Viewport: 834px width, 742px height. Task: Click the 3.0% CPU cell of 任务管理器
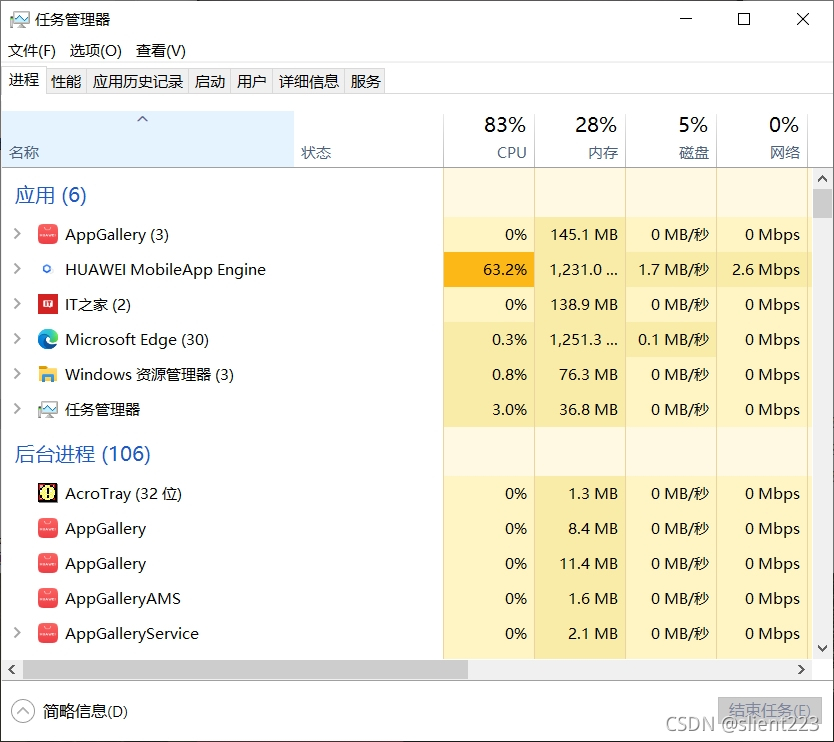click(x=489, y=410)
